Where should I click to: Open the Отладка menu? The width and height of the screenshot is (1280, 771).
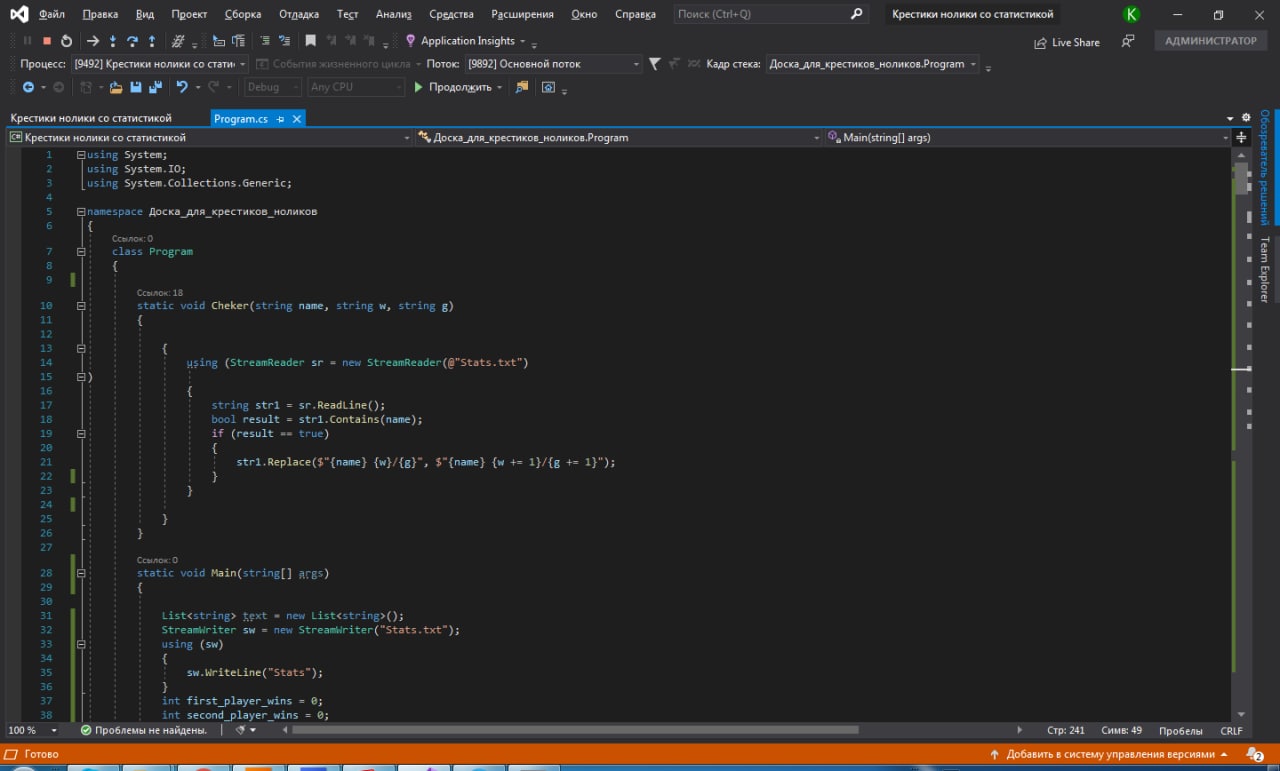click(x=299, y=15)
